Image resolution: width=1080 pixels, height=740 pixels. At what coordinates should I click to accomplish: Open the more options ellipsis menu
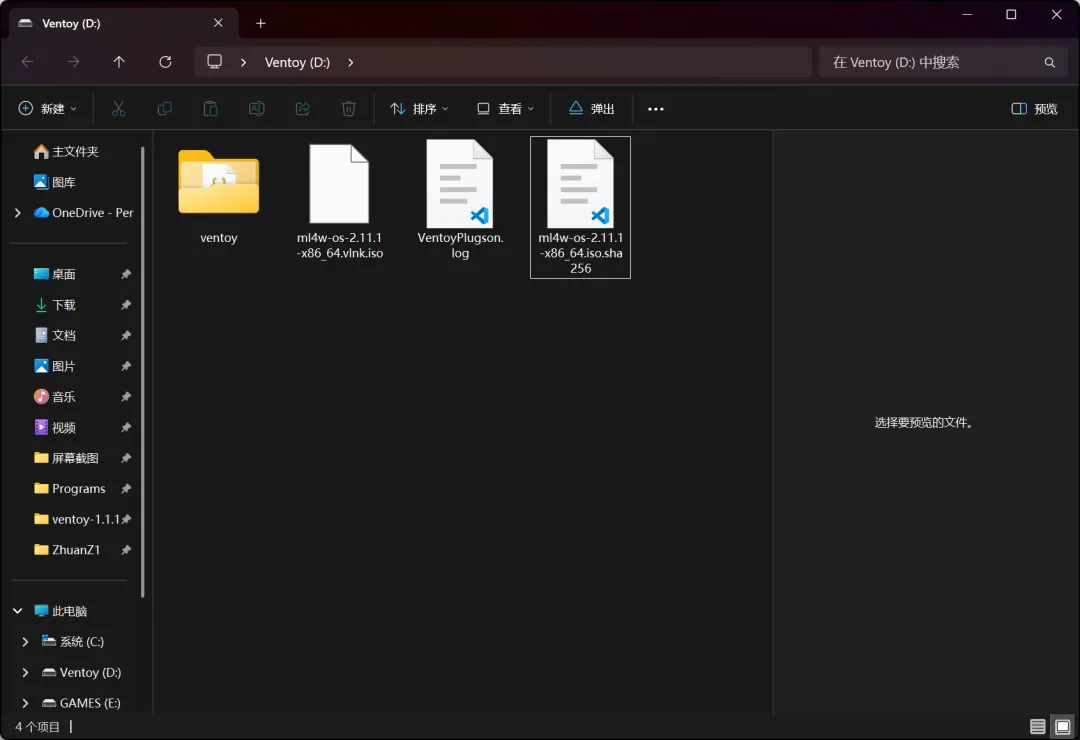click(x=656, y=109)
